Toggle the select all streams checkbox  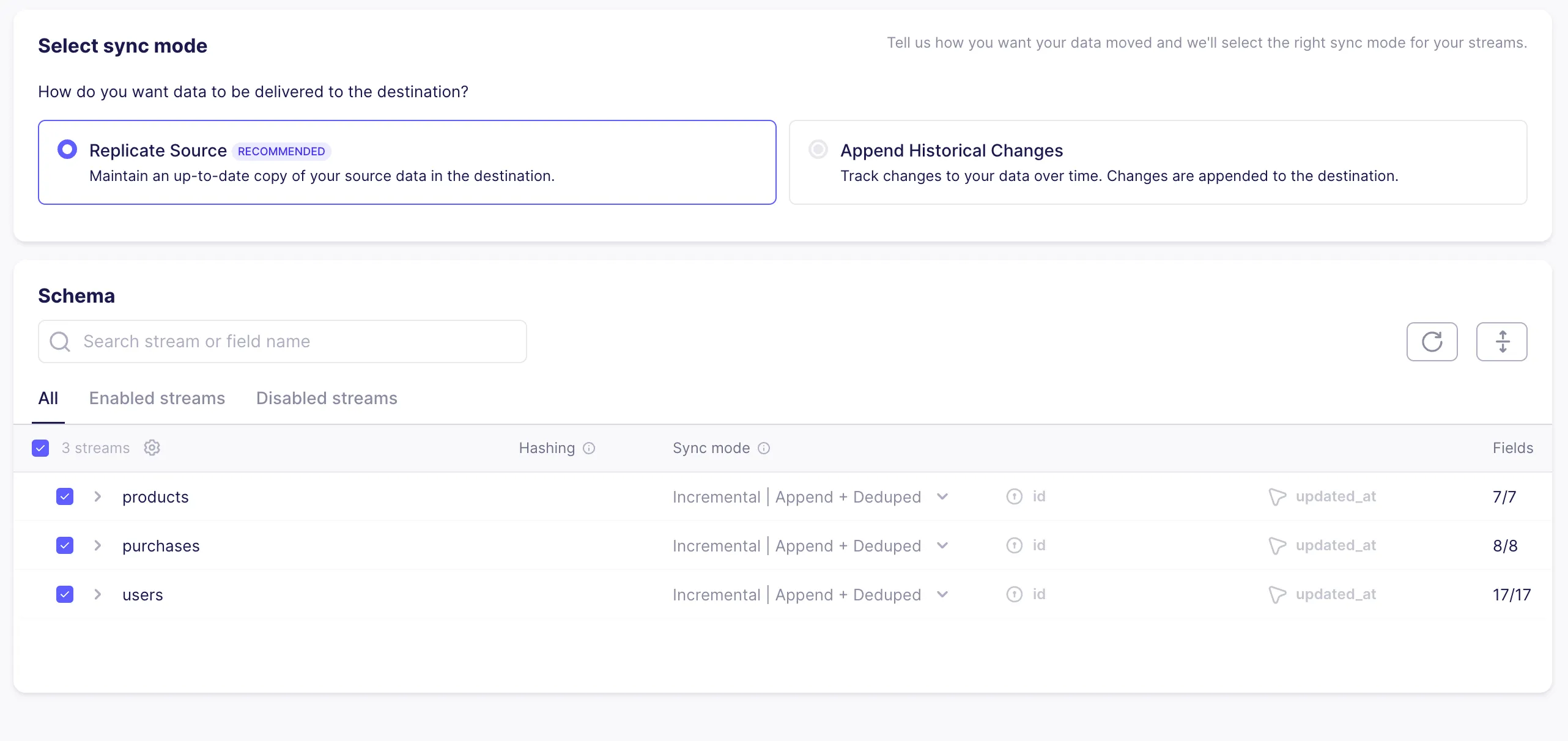click(40, 448)
